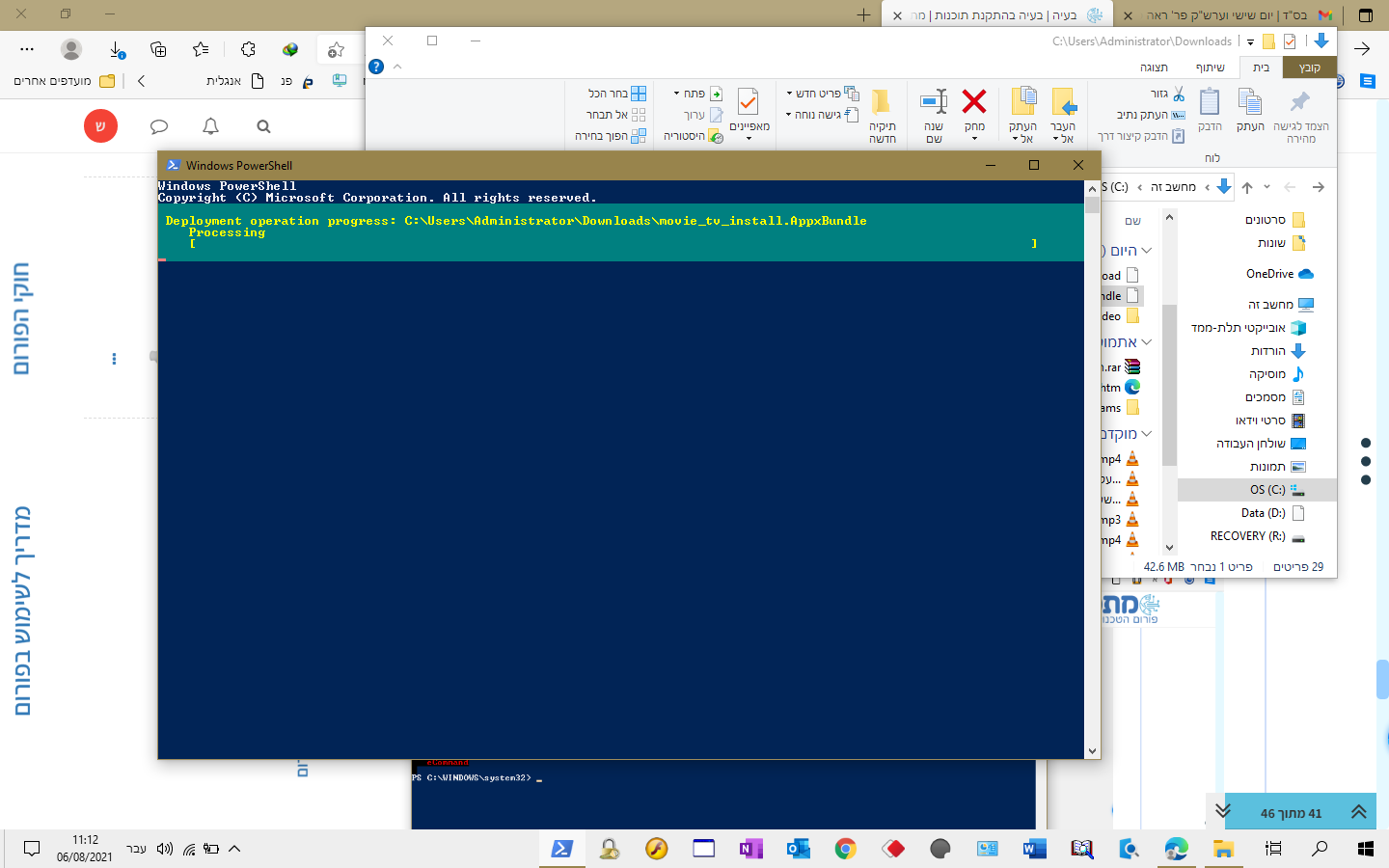Click the navigation pane scrollbar down arrow
Viewport: 1389px width, 868px height.
click(x=1169, y=547)
